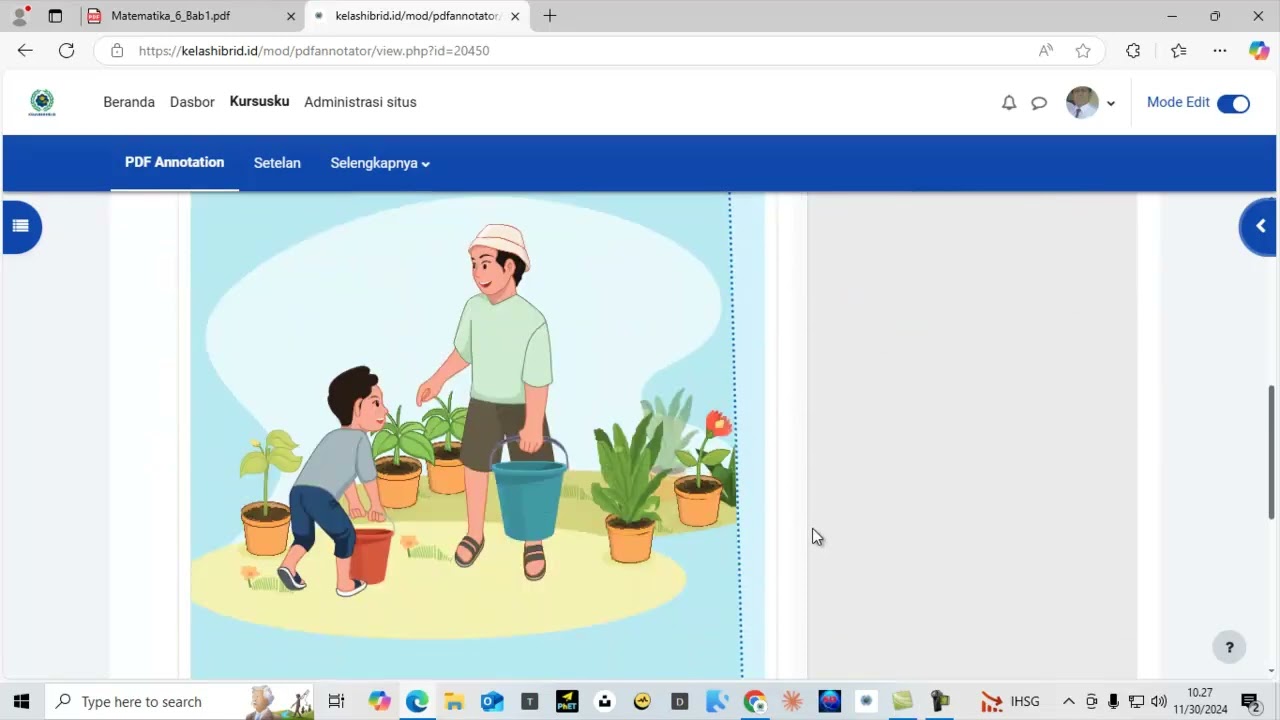Open Kursusku menu item
The width and height of the screenshot is (1280, 720).
pos(259,101)
